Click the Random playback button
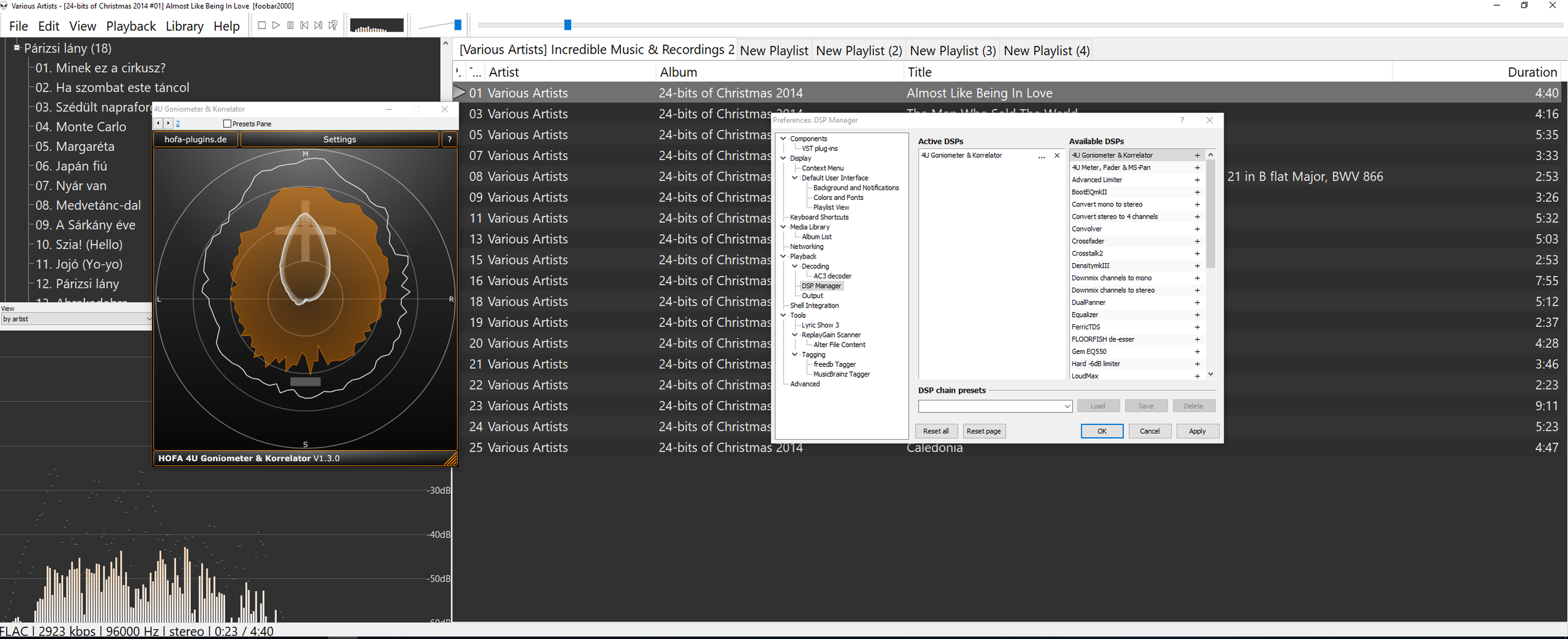The image size is (1568, 639). (x=333, y=25)
